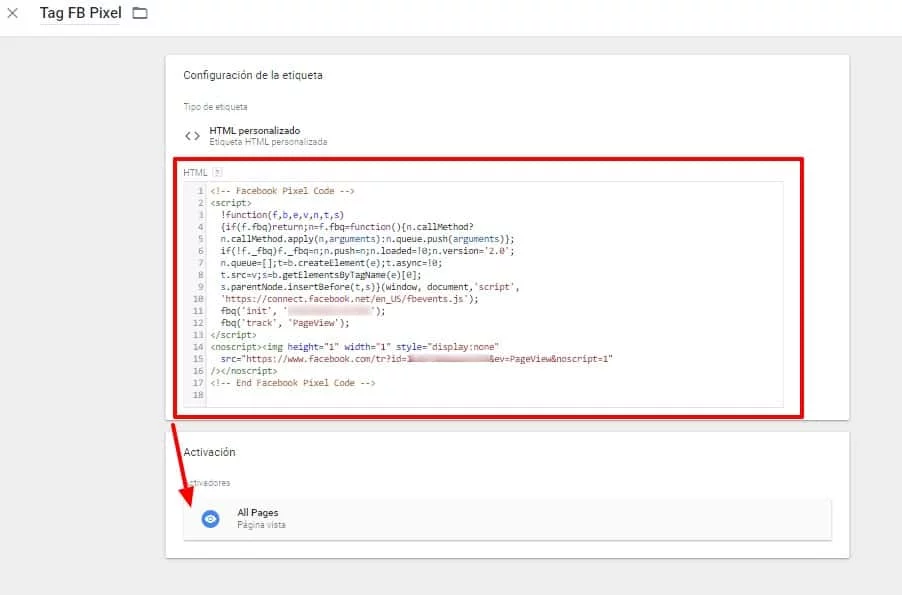Click the line with t.src=v;s=b.getElementsByTagName
902x595 pixels.
321,274
